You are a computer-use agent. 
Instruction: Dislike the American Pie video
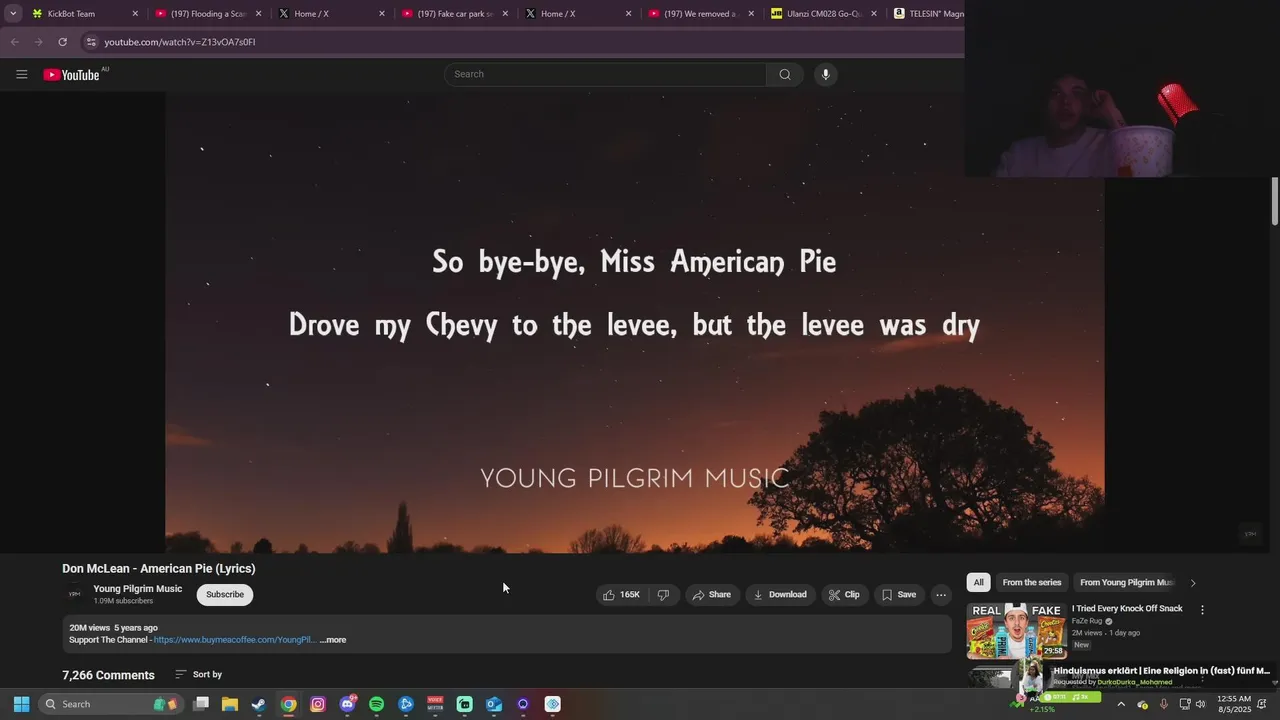point(663,595)
